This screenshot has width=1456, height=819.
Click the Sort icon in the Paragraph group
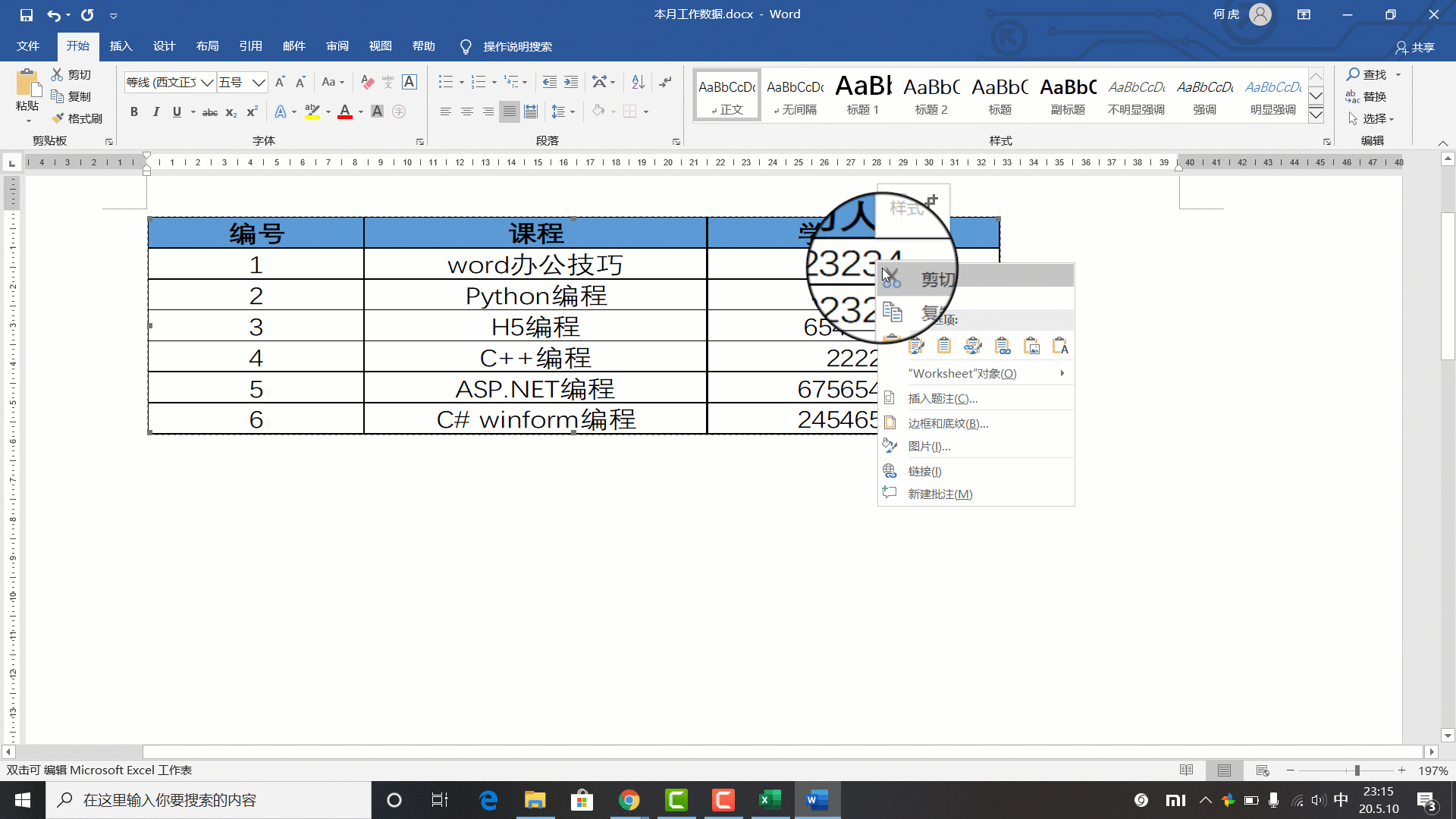click(638, 82)
